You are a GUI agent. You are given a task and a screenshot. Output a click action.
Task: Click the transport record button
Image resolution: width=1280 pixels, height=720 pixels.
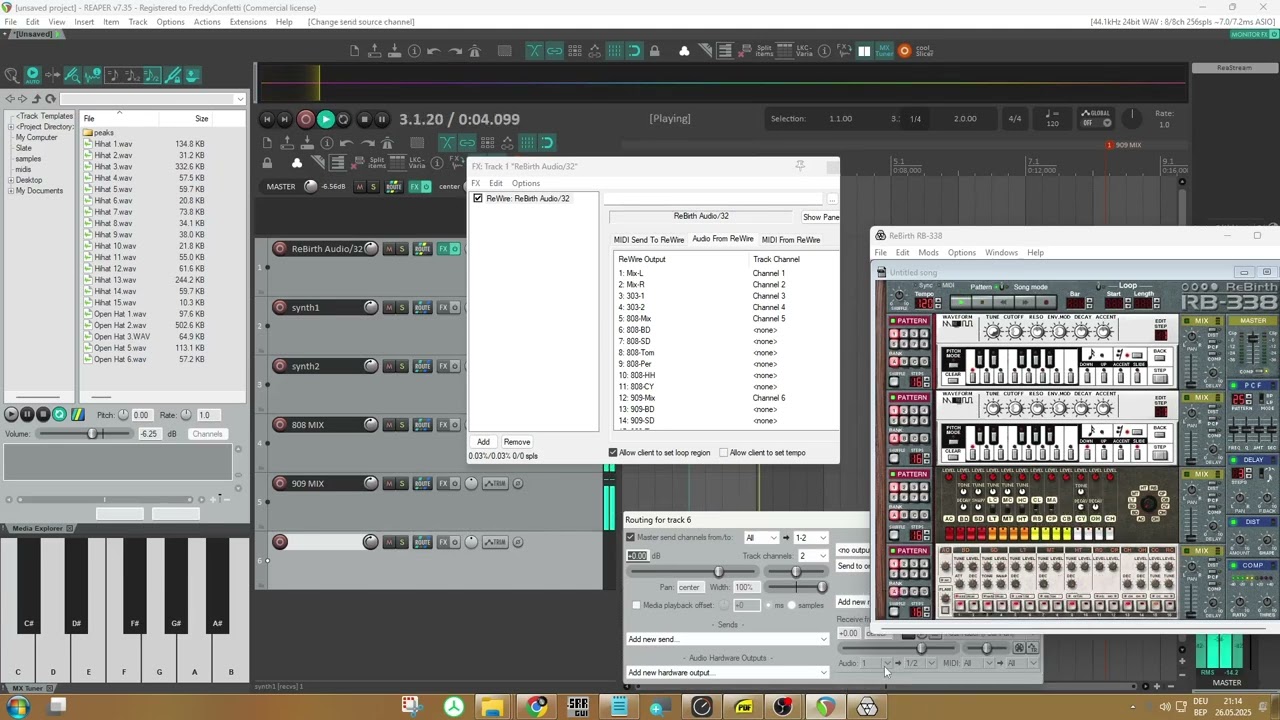pyautogui.click(x=306, y=119)
